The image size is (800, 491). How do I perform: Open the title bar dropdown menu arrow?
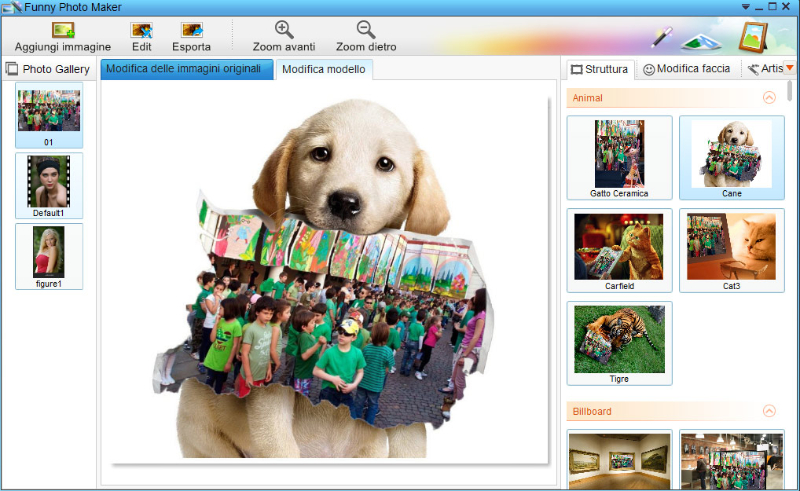point(746,7)
